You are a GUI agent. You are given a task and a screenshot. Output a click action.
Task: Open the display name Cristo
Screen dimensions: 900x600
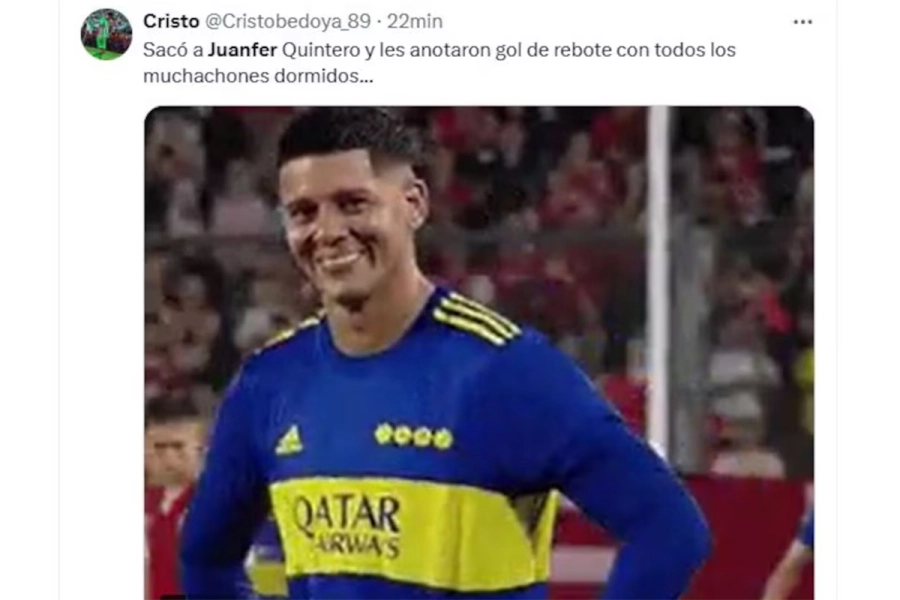point(171,21)
